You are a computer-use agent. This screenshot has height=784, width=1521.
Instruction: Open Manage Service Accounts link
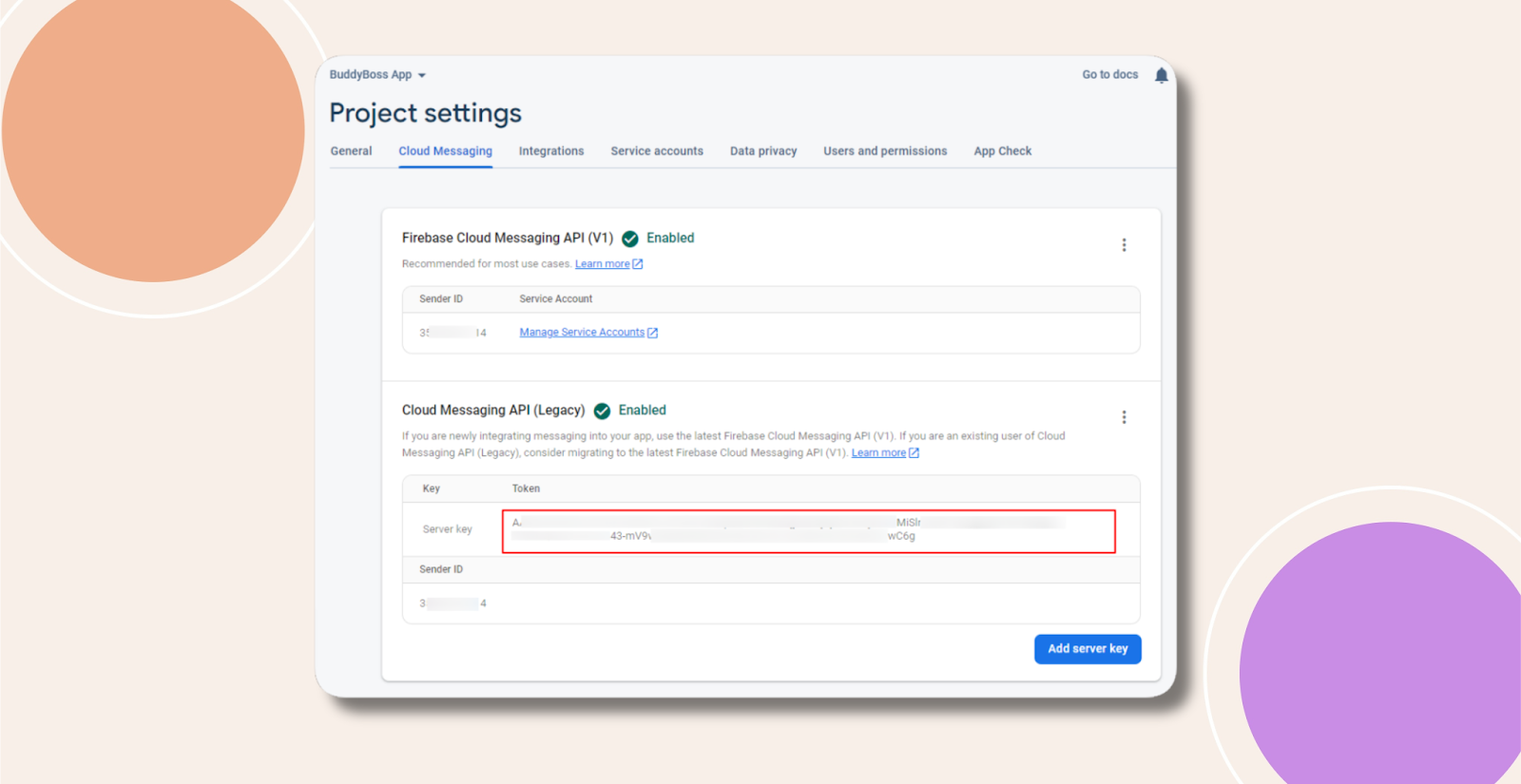(x=582, y=333)
